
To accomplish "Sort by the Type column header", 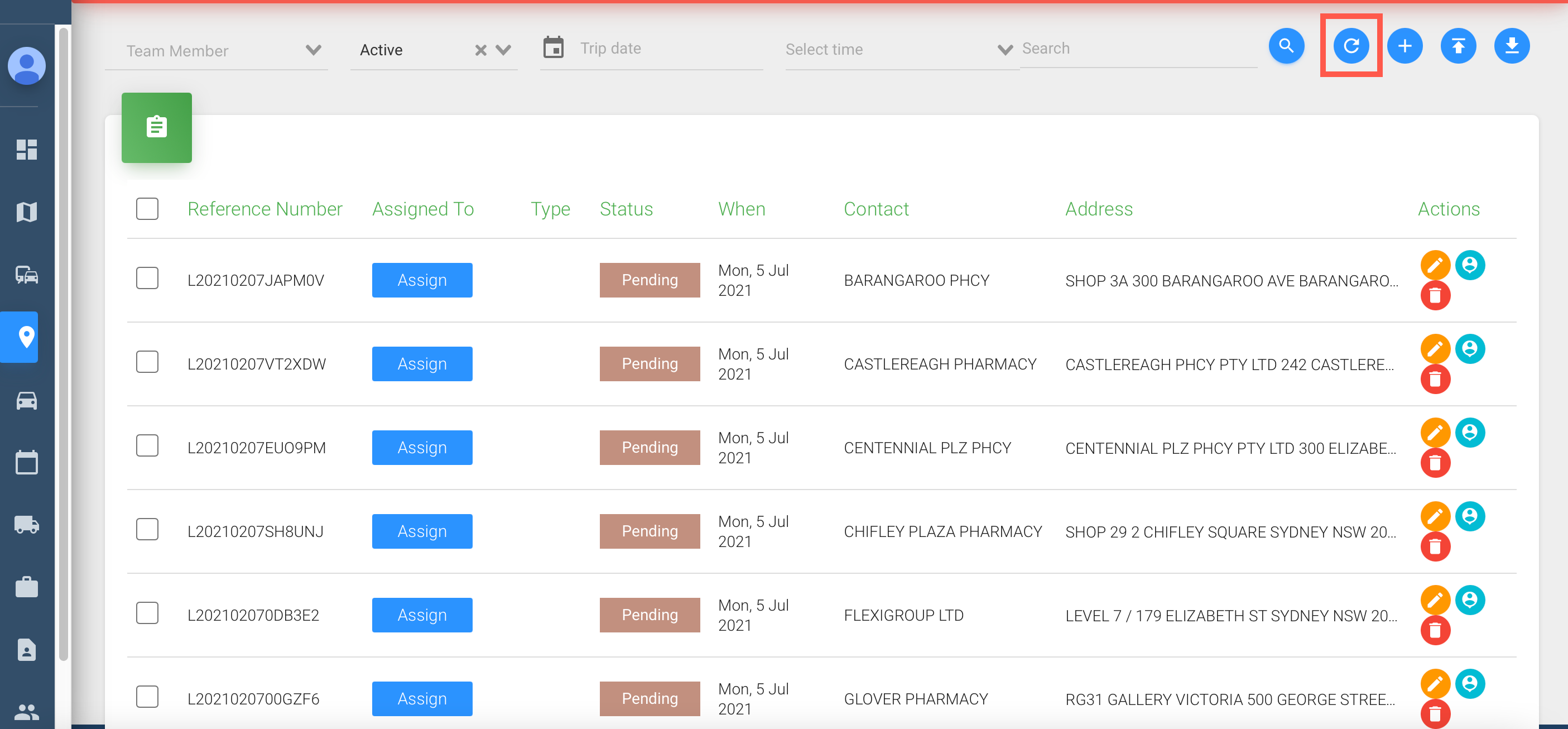I will pos(550,209).
